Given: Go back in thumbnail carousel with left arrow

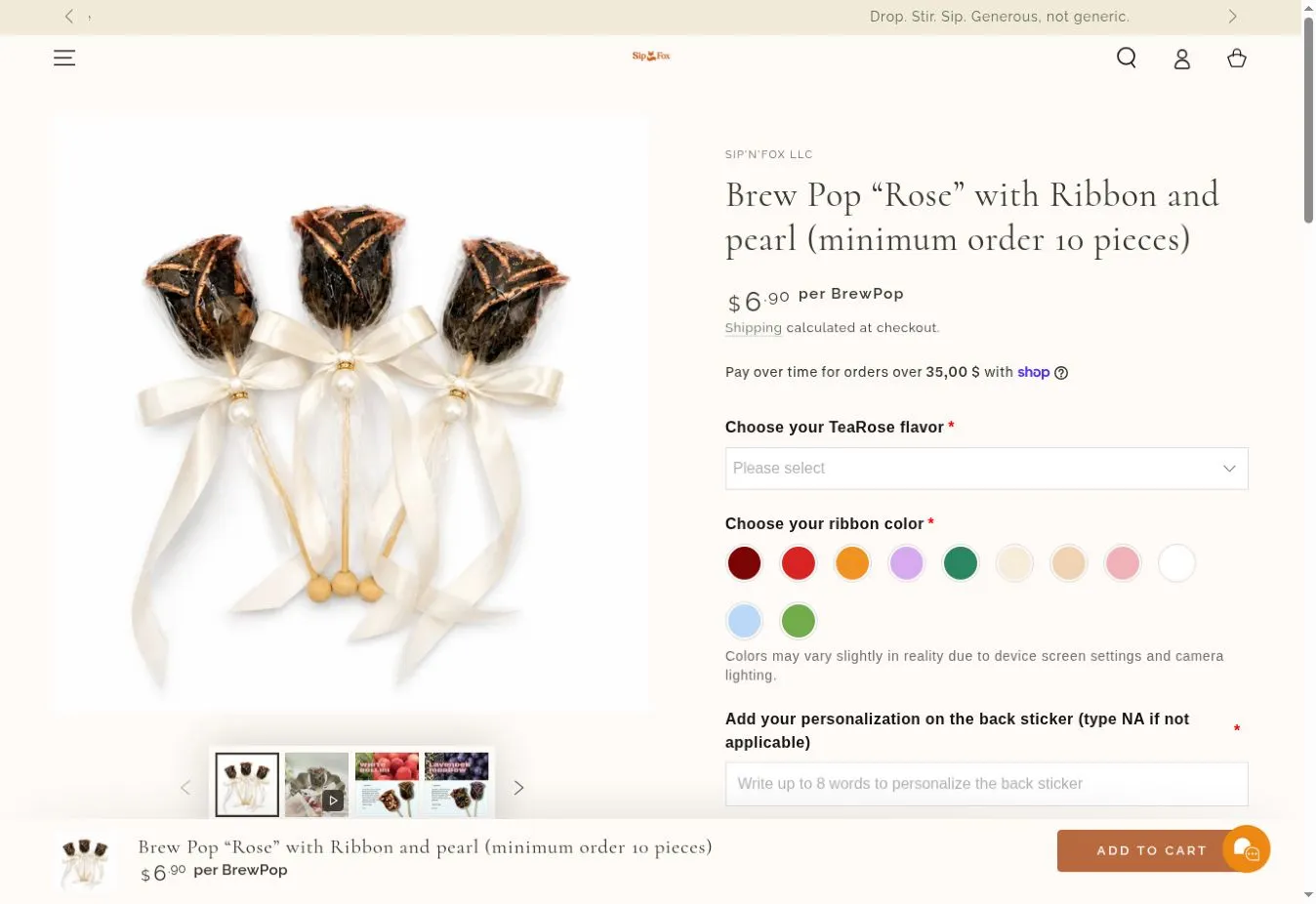Looking at the screenshot, I should pos(185,787).
